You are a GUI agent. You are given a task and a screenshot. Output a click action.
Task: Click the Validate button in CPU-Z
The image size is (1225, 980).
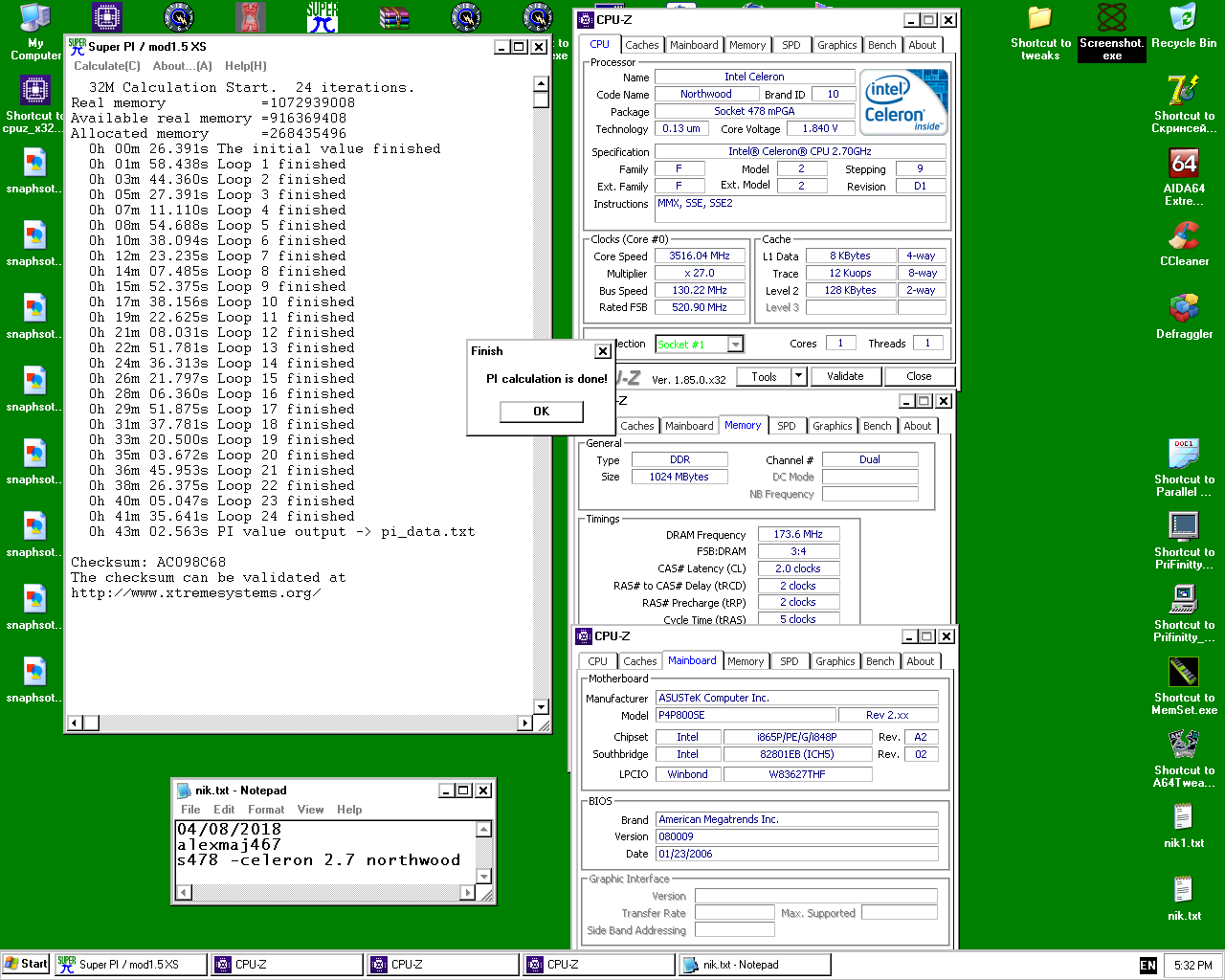coord(845,376)
